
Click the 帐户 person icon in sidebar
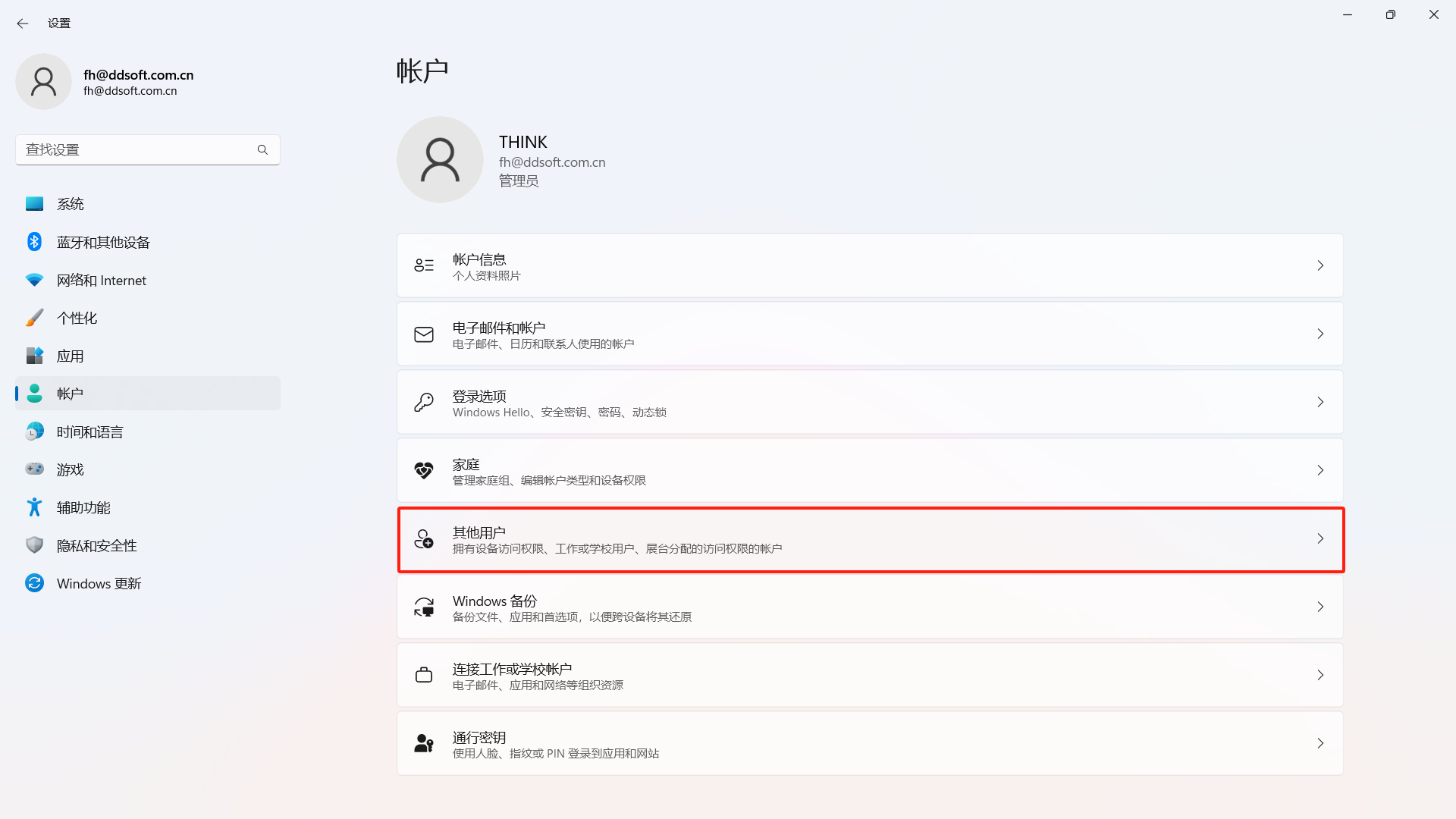[x=34, y=394]
